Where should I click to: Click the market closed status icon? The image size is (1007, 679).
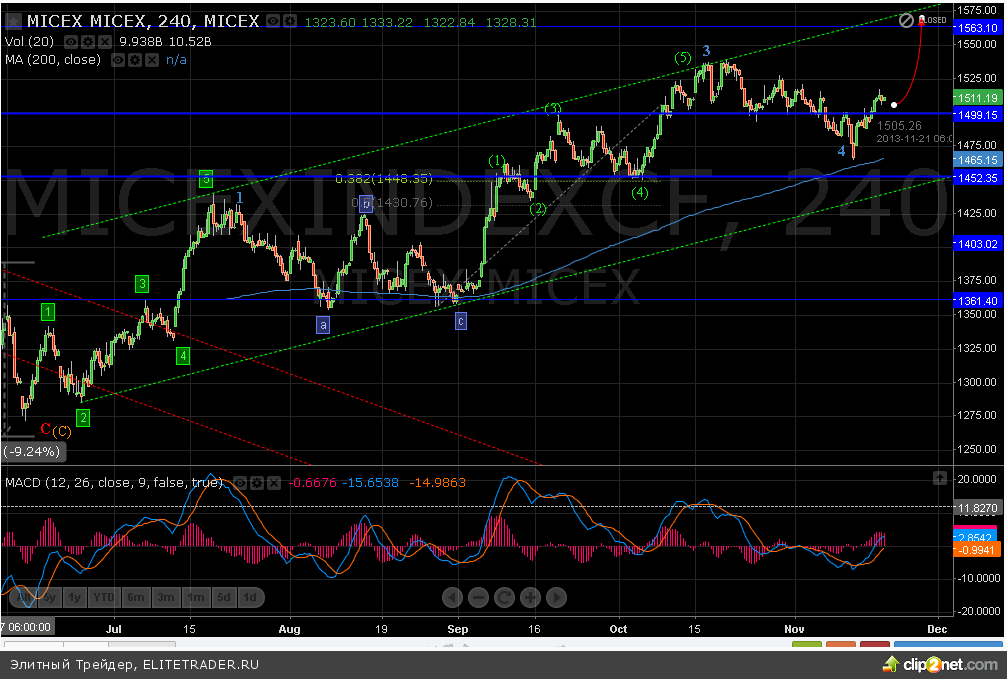click(906, 21)
